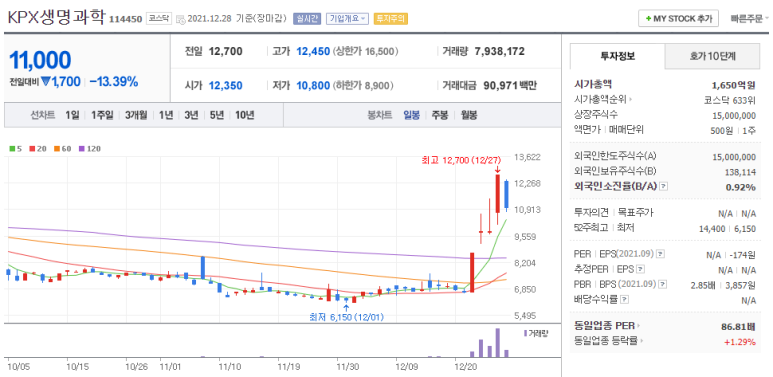This screenshot has height=377, width=773.
Task: Open the 기업개요 dropdown
Action: click(x=347, y=19)
